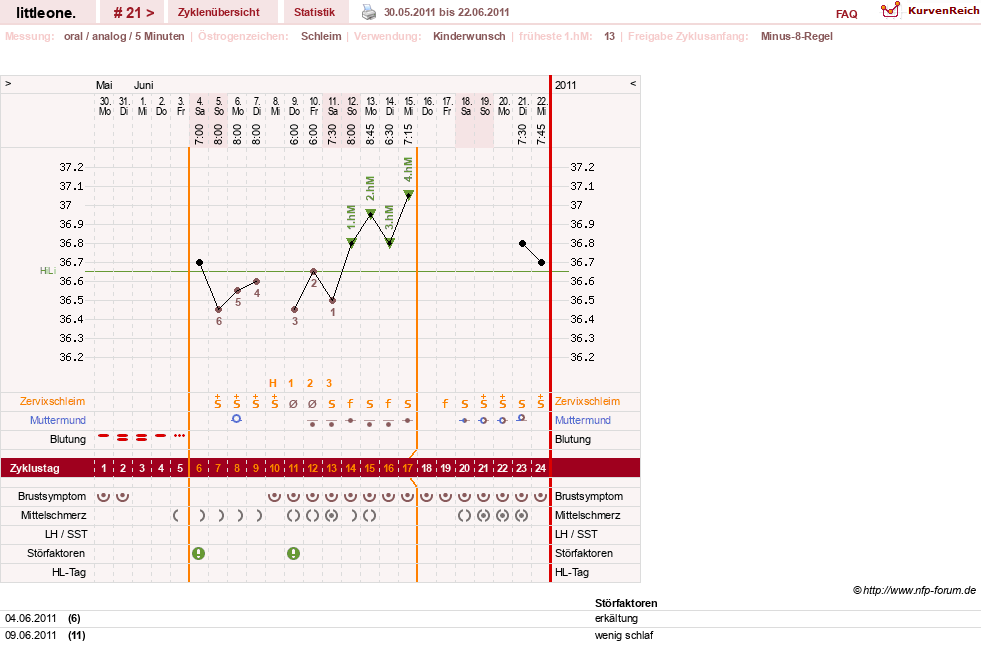Go to next cycle with the > after #21

(x=150, y=13)
